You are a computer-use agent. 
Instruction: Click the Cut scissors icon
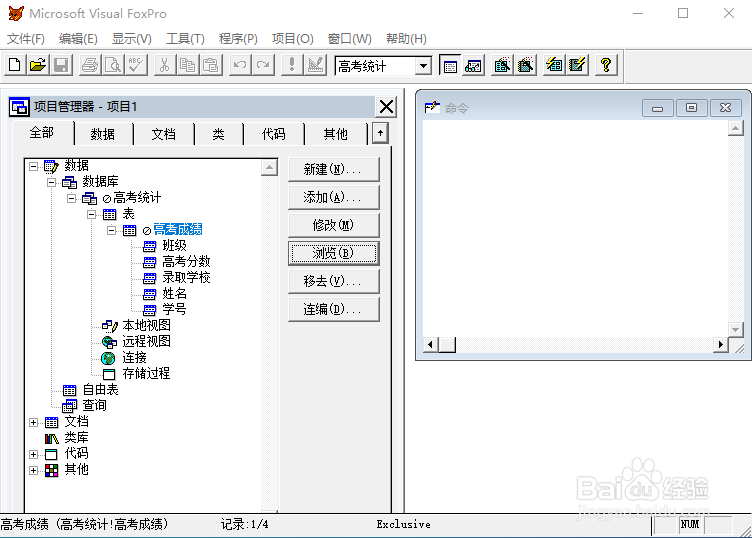(164, 65)
